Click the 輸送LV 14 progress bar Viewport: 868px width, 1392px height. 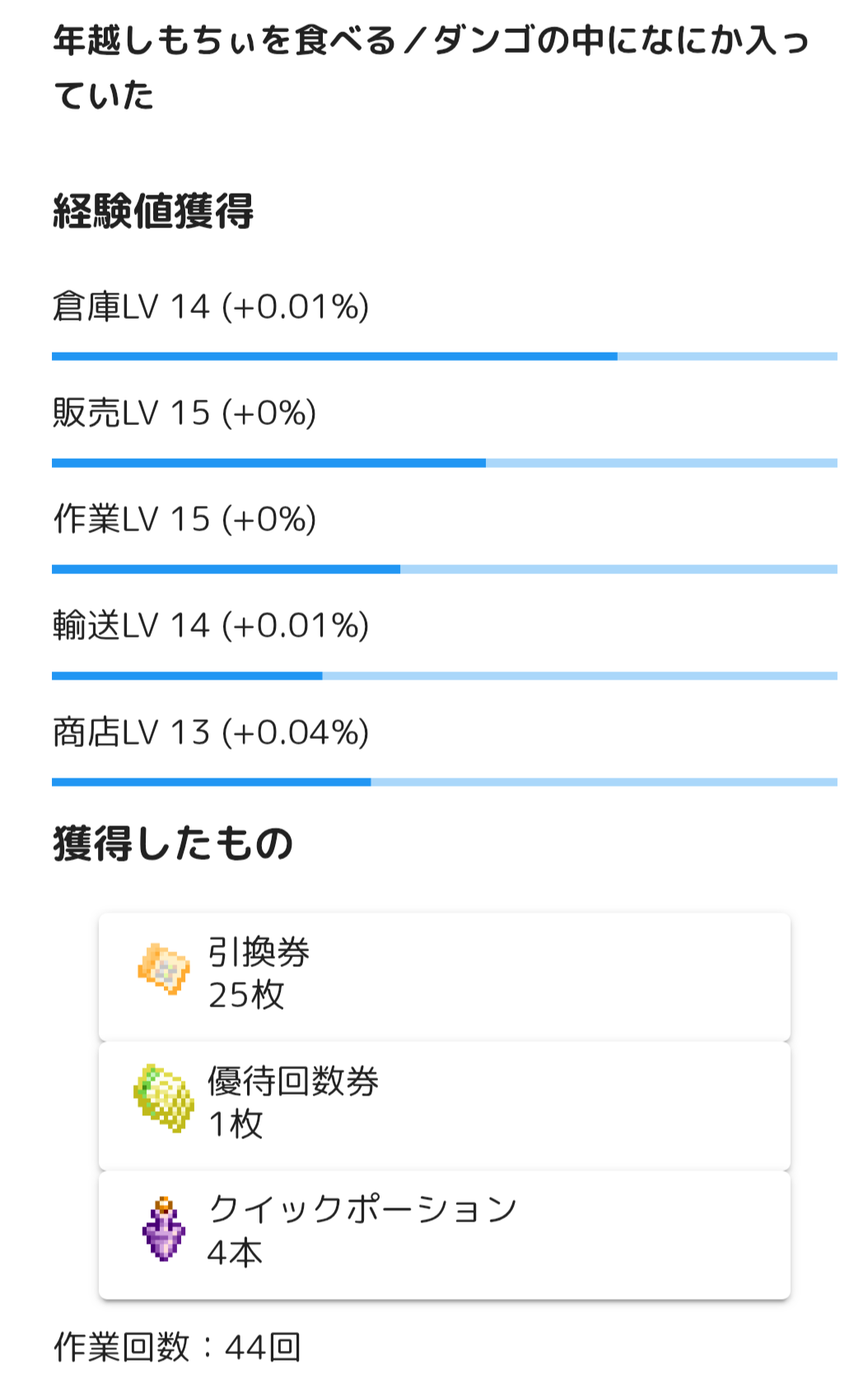[444, 676]
